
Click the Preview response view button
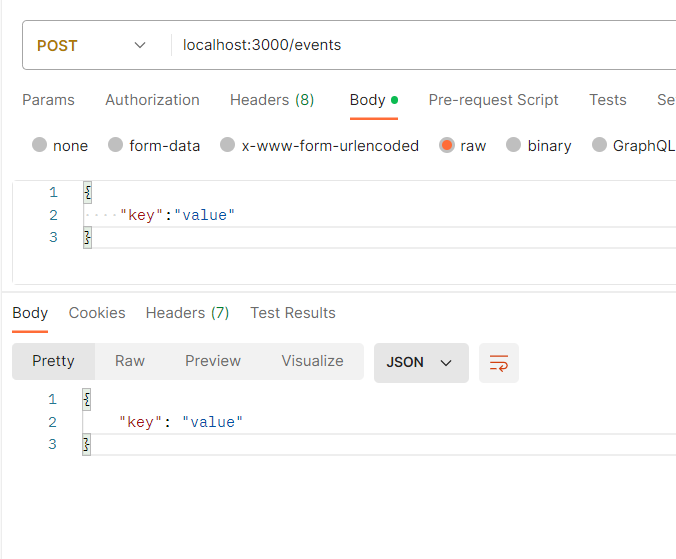[213, 361]
